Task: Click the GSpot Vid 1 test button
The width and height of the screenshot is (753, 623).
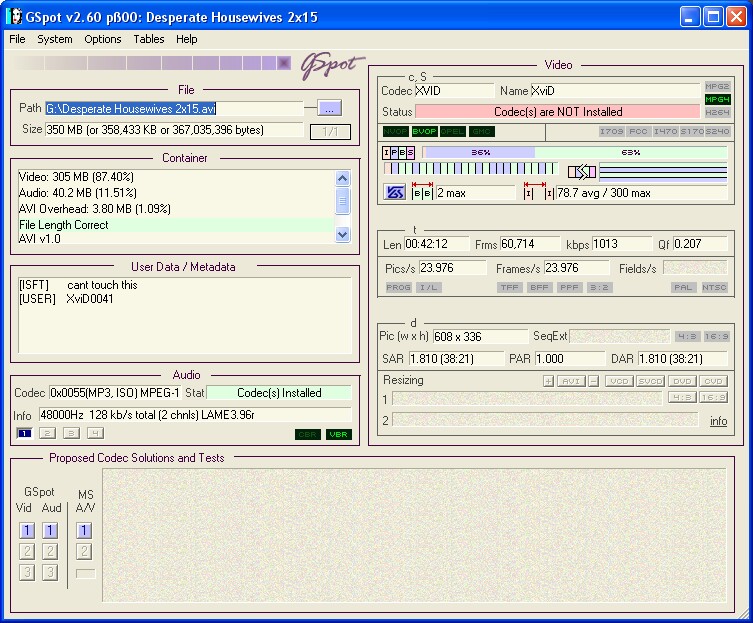Action: [x=27, y=530]
